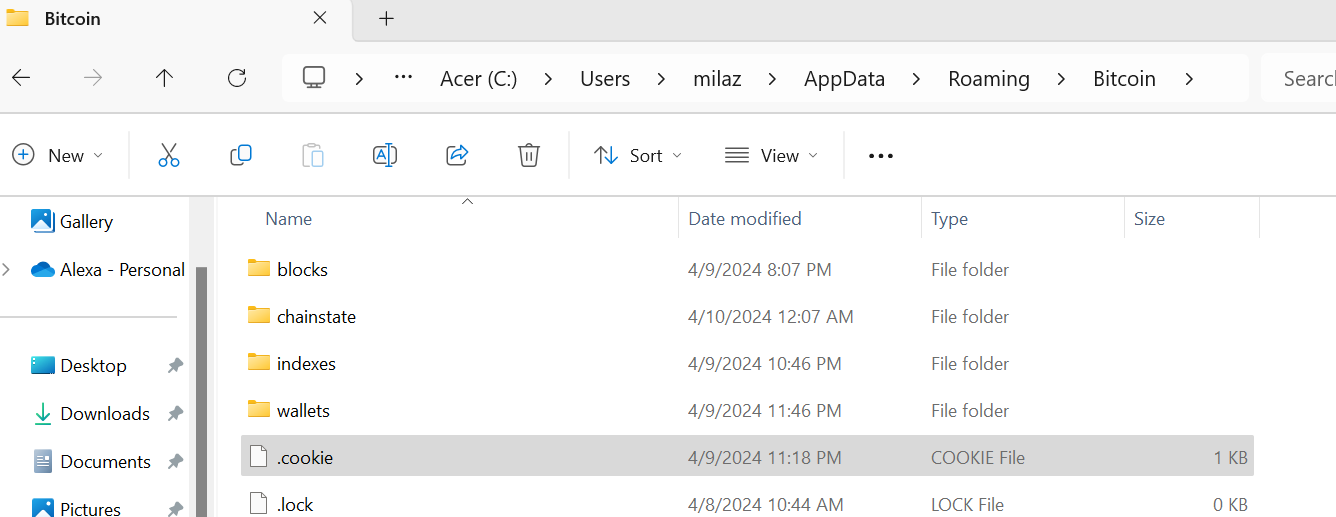
Task: Go up one folder level
Action: coord(165,78)
